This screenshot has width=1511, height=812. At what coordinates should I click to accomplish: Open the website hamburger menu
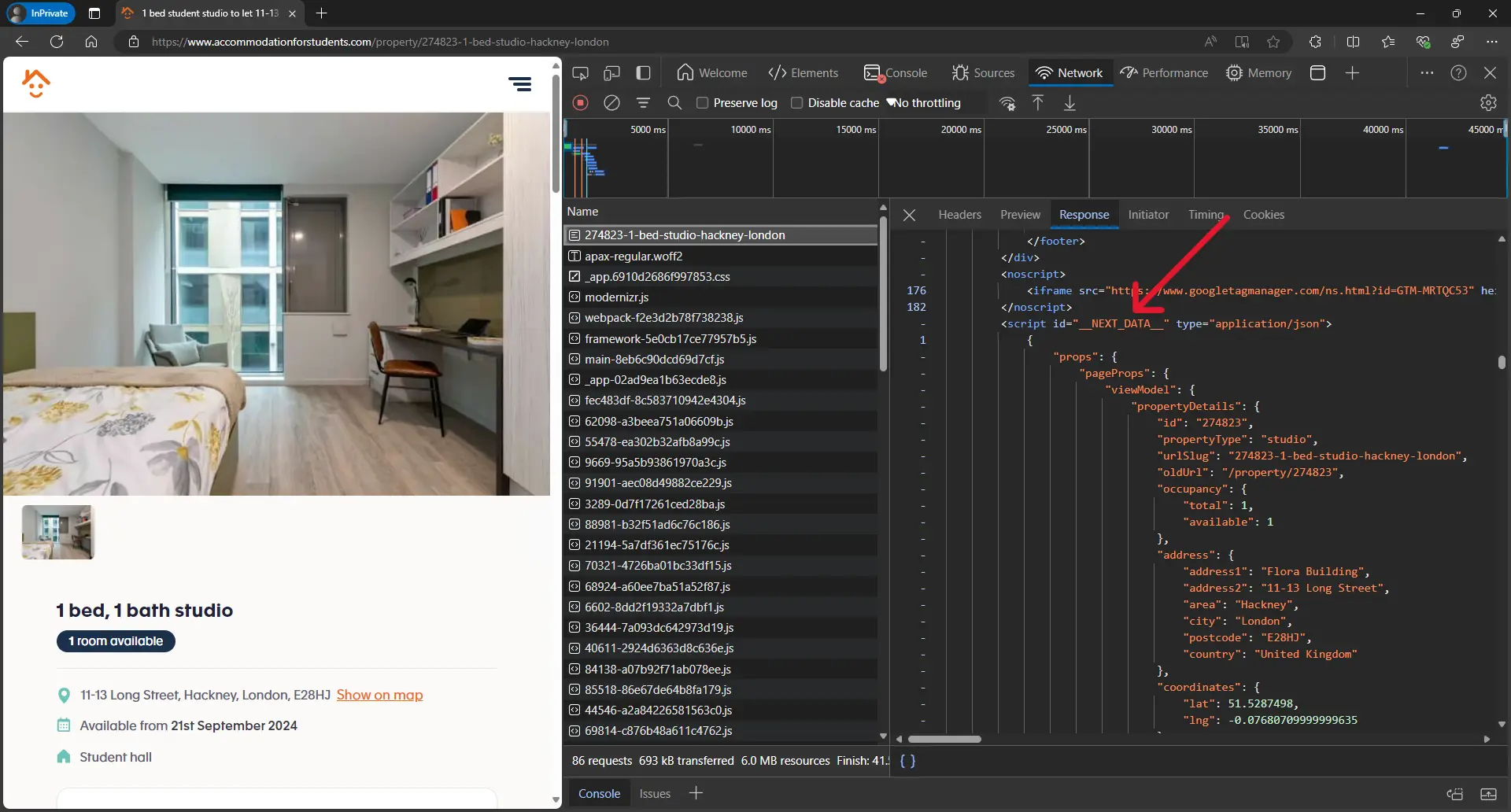pyautogui.click(x=519, y=84)
